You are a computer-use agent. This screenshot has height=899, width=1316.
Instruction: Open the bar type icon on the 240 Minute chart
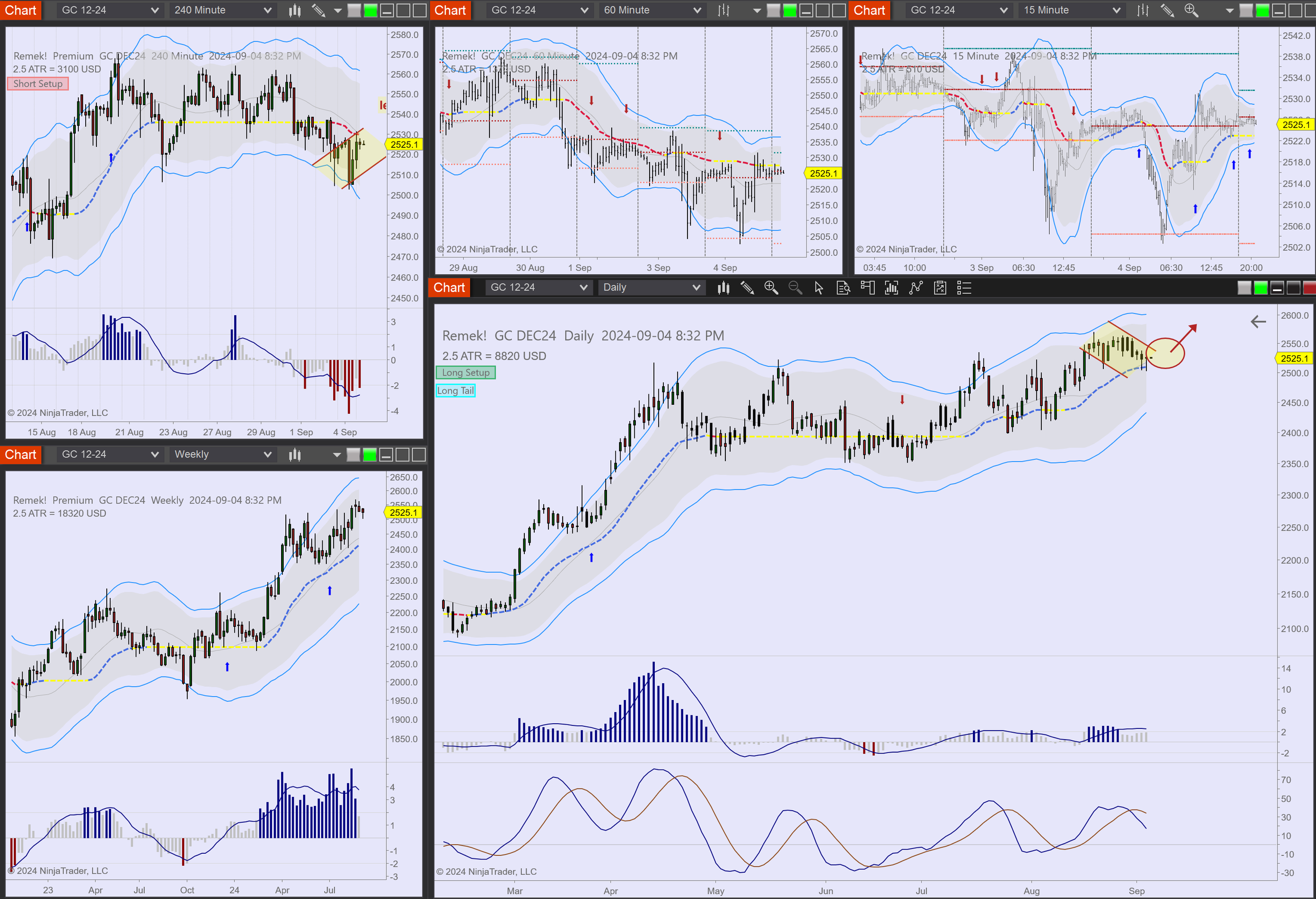click(294, 9)
